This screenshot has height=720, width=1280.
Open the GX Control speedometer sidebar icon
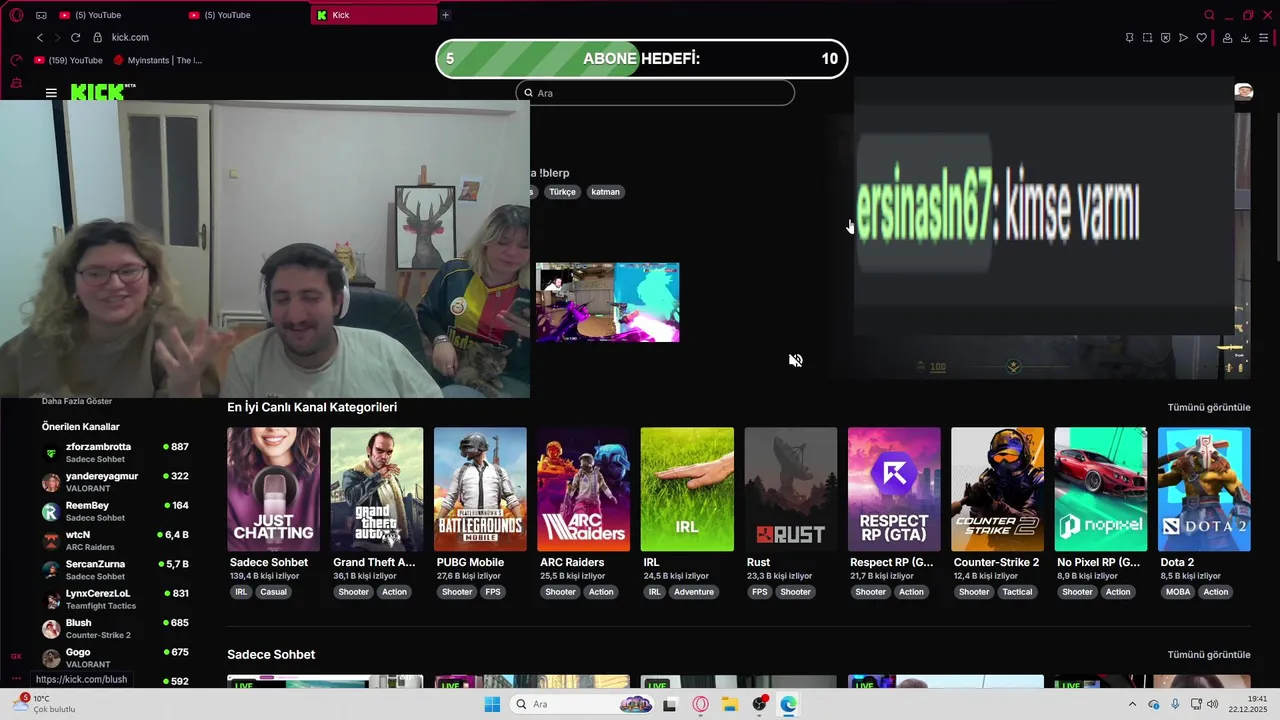pyautogui.click(x=16, y=60)
